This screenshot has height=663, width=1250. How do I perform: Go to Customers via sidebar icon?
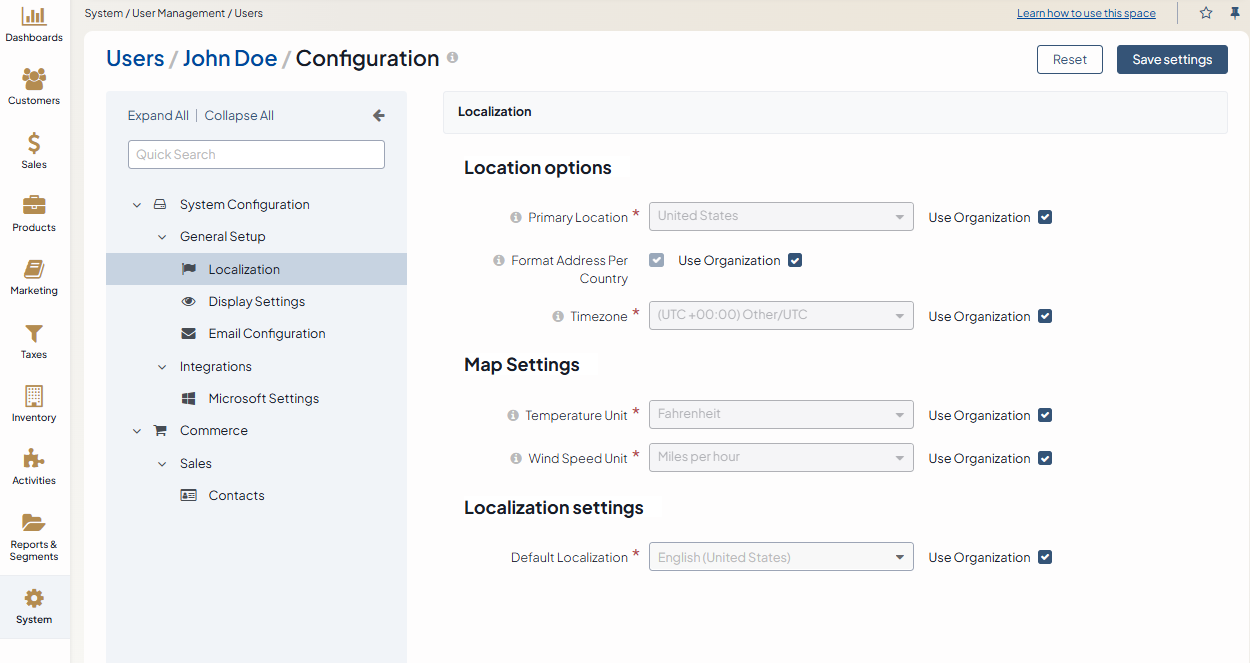click(34, 80)
